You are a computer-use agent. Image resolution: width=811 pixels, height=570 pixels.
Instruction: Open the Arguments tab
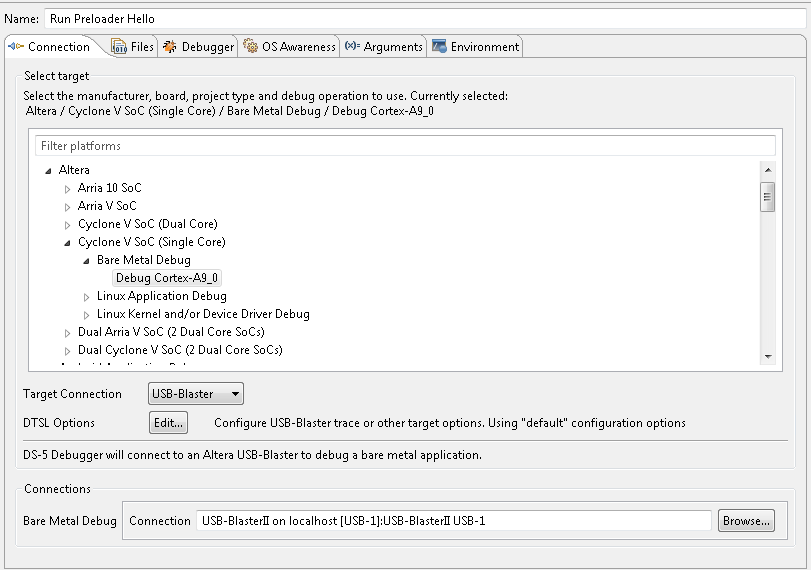tap(383, 47)
